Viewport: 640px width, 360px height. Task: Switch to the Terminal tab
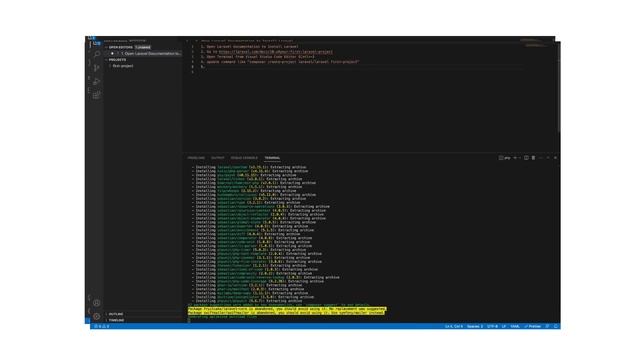coord(272,158)
